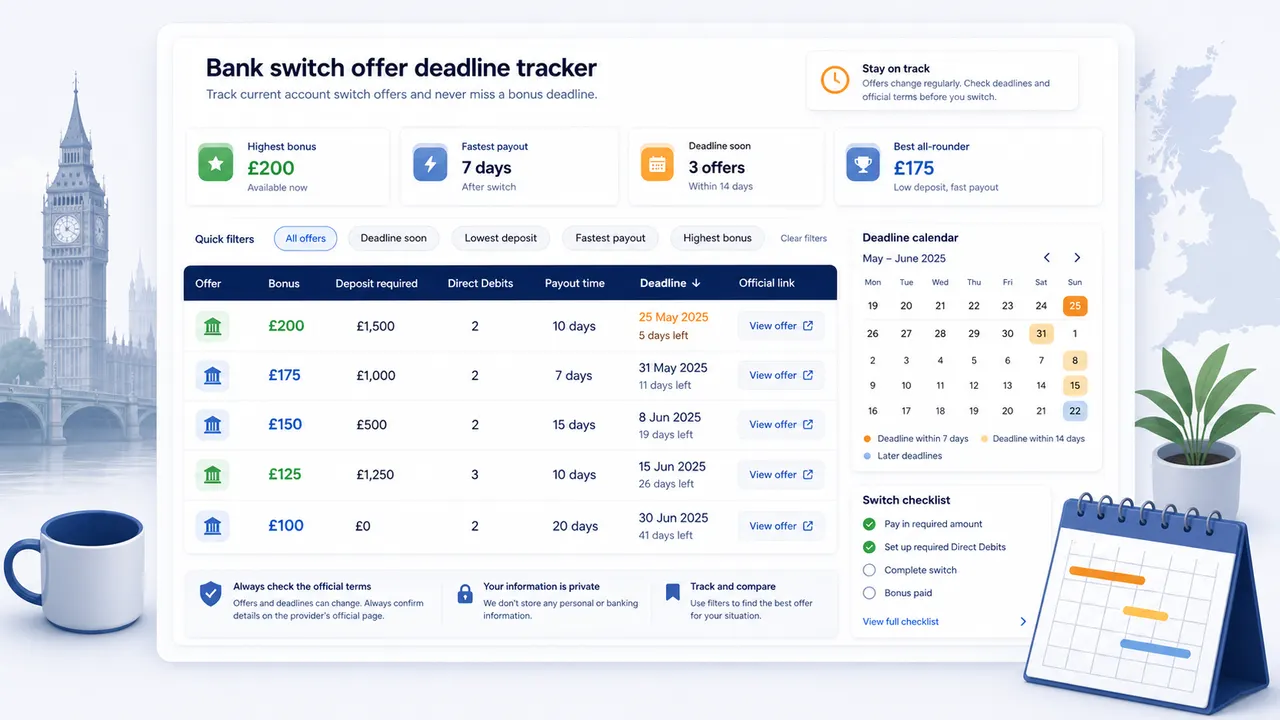Click the Clear filters link

tap(804, 238)
